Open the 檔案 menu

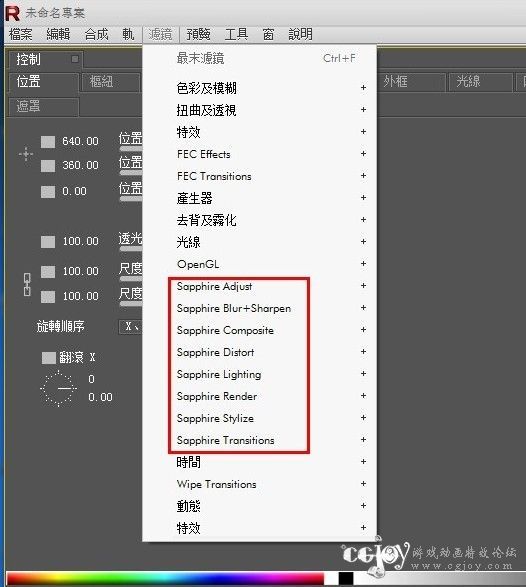click(x=21, y=34)
